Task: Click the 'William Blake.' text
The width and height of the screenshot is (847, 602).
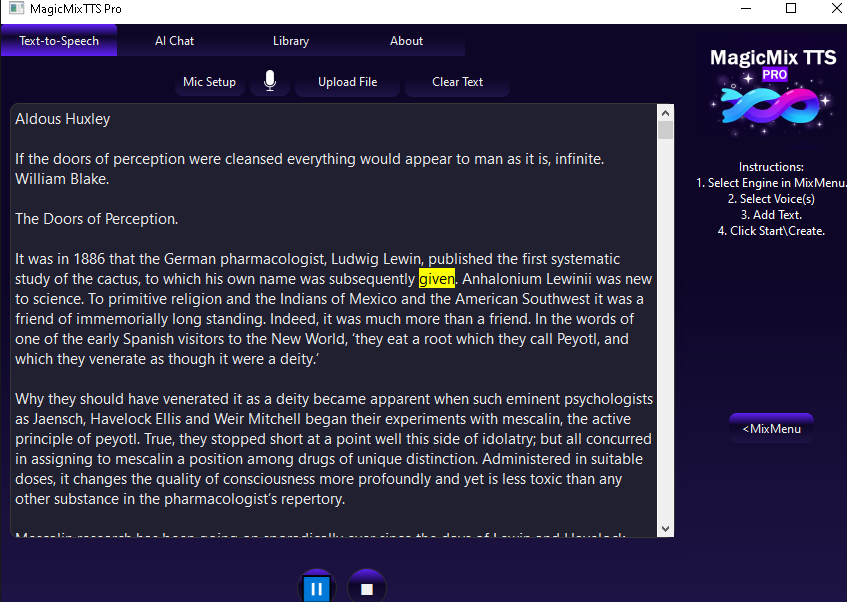Action: (x=62, y=179)
